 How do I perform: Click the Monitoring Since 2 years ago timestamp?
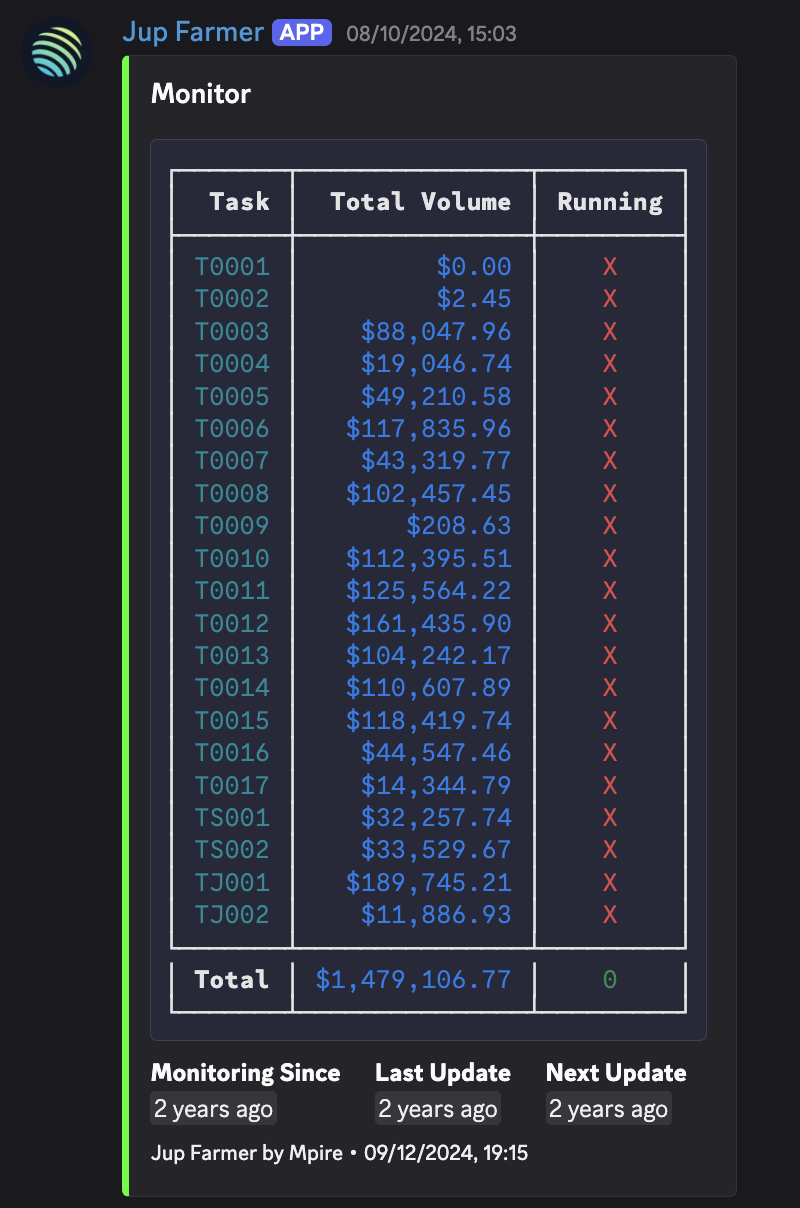coord(212,1109)
